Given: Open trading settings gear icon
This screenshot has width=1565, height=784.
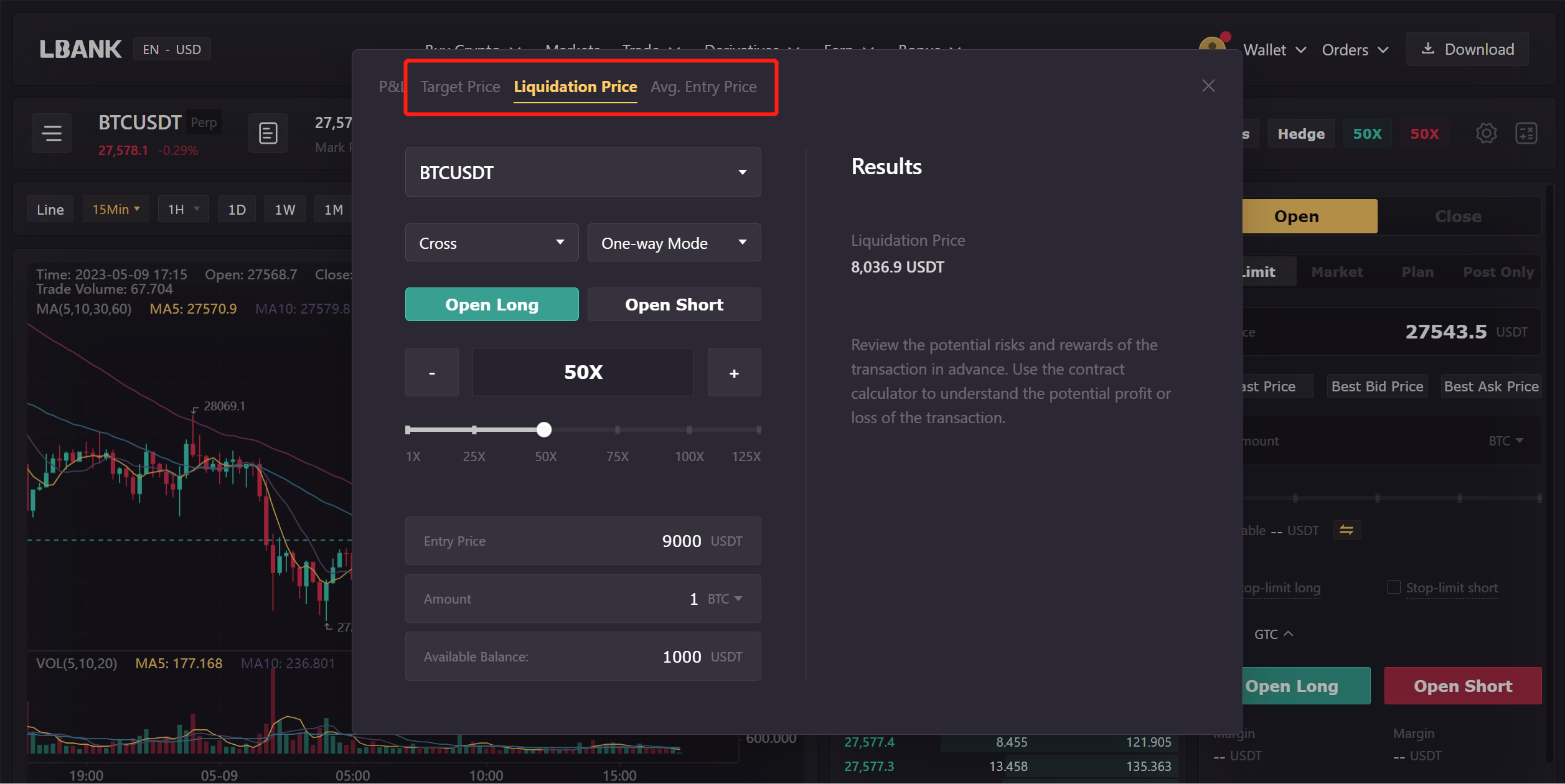Looking at the screenshot, I should pyautogui.click(x=1486, y=133).
